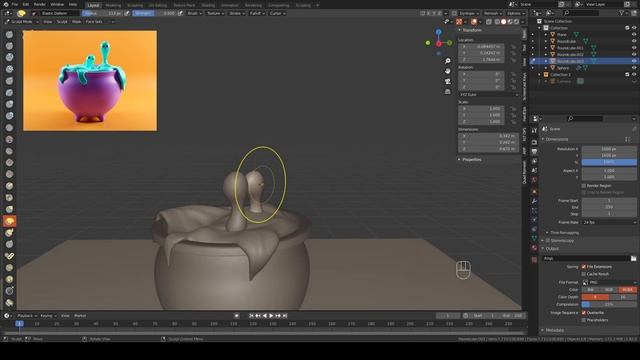The width and height of the screenshot is (640, 360).
Task: Switch to the Layout workspace tab
Action: 93,5
